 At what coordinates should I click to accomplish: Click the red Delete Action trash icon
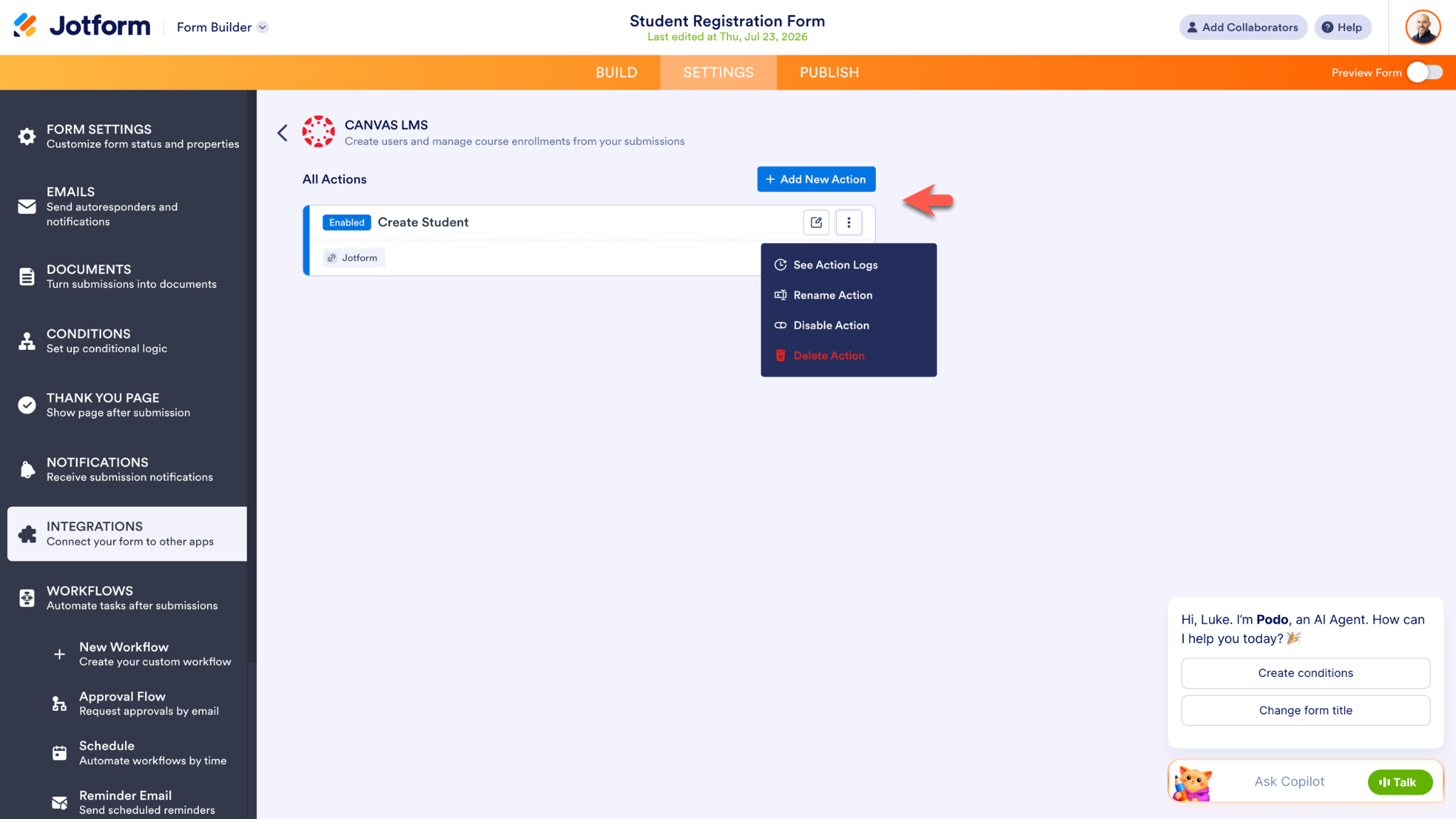click(780, 355)
